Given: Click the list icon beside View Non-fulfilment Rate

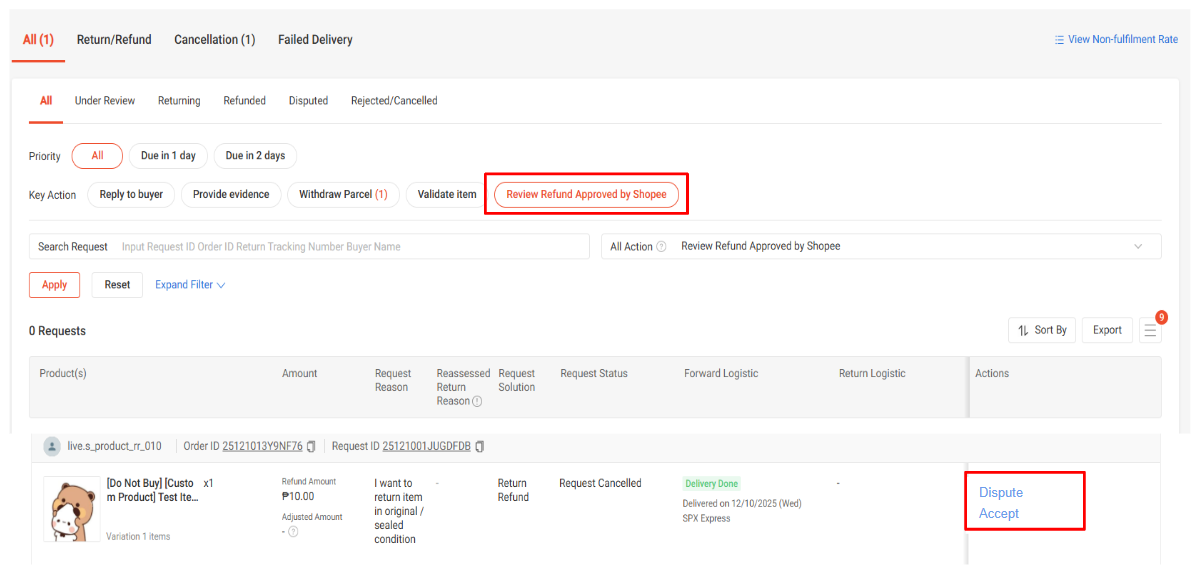Looking at the screenshot, I should pos(1059,40).
